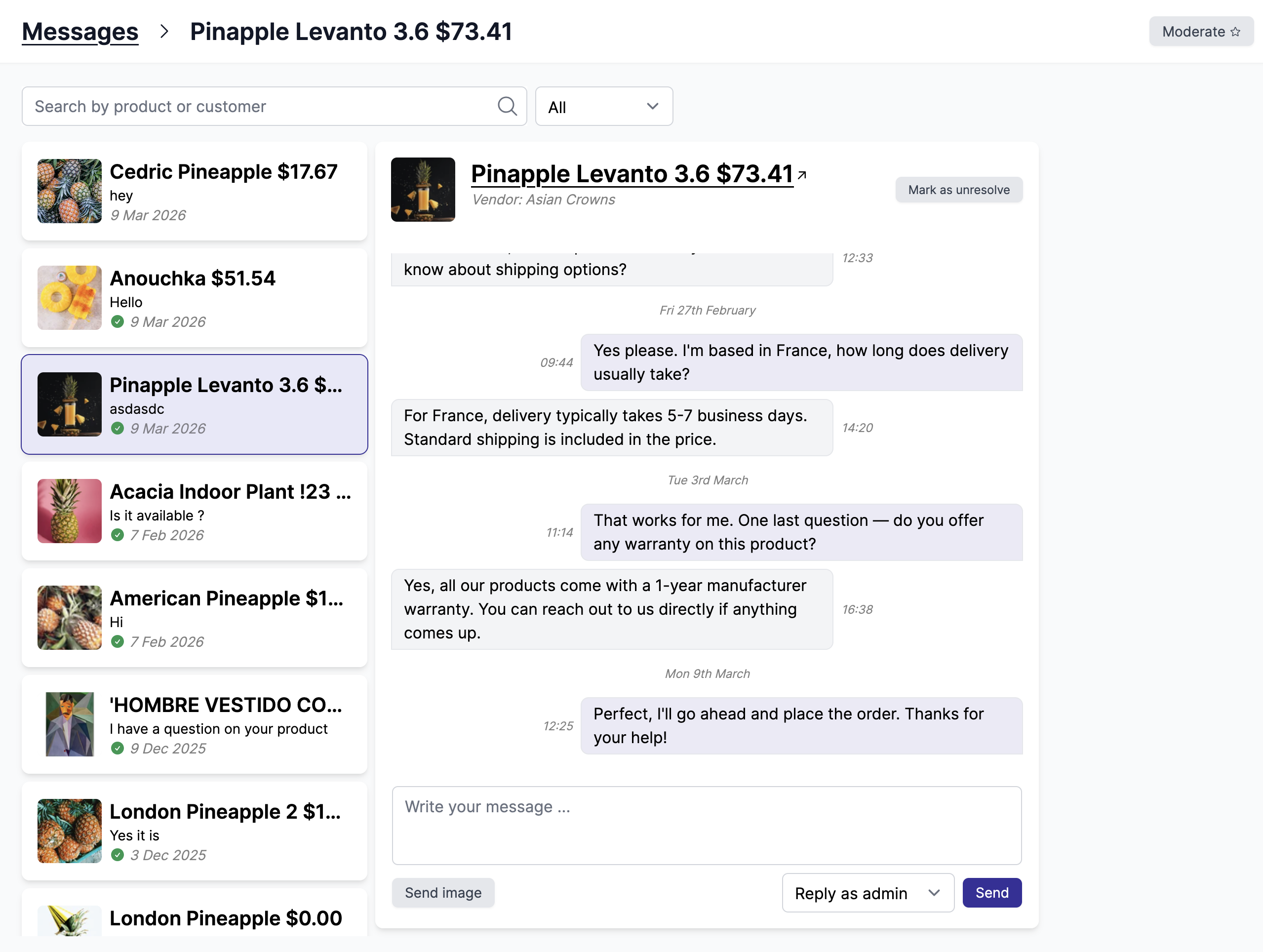
Task: Click resolved checkmark on Anouchka conversation
Action: [x=118, y=321]
